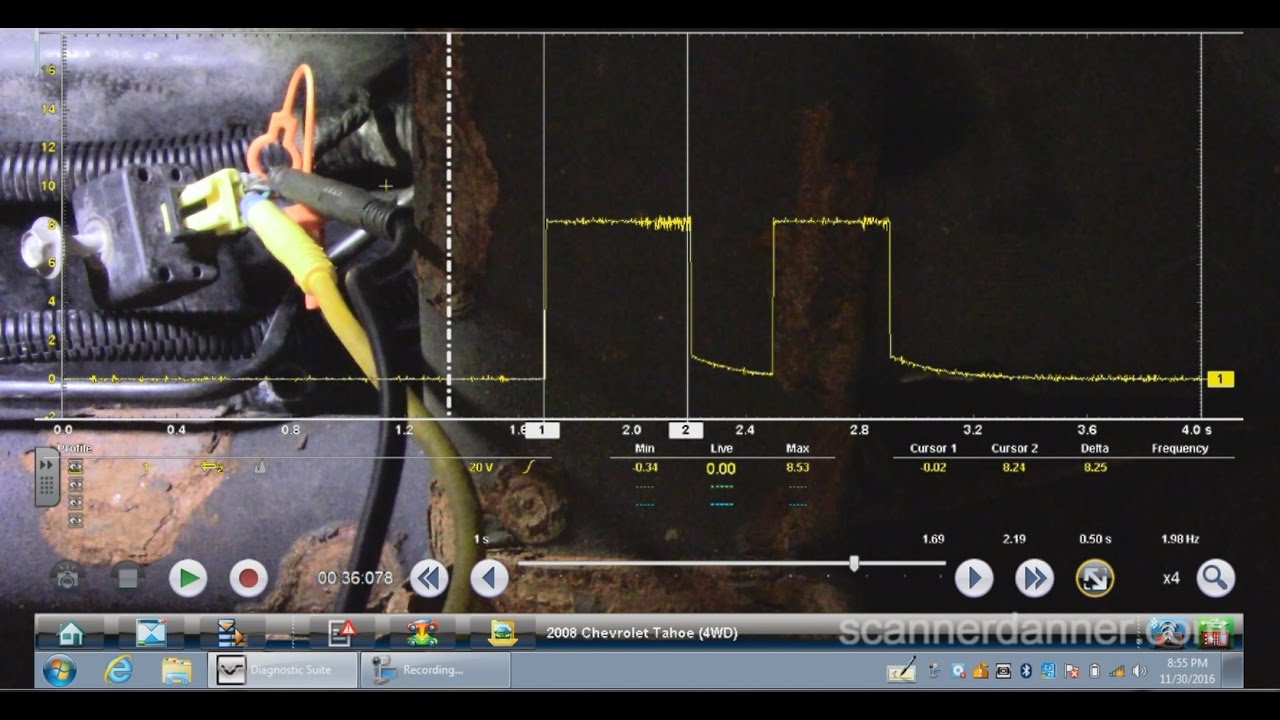Image resolution: width=1280 pixels, height=720 pixels.
Task: Switch to the Recording... taskbar window
Action: pyautogui.click(x=436, y=670)
